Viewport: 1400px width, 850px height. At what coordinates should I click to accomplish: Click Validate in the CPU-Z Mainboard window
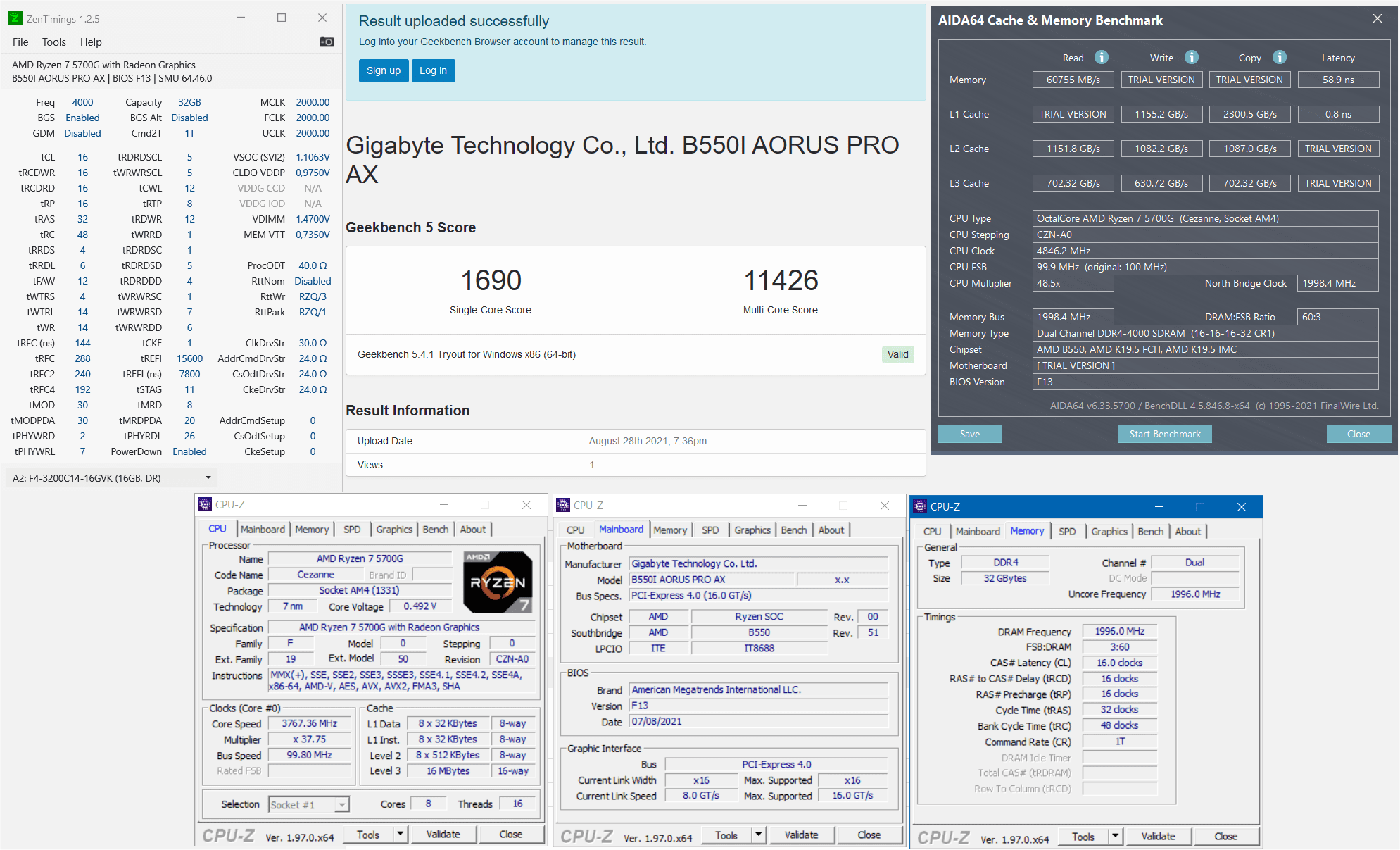pos(801,835)
